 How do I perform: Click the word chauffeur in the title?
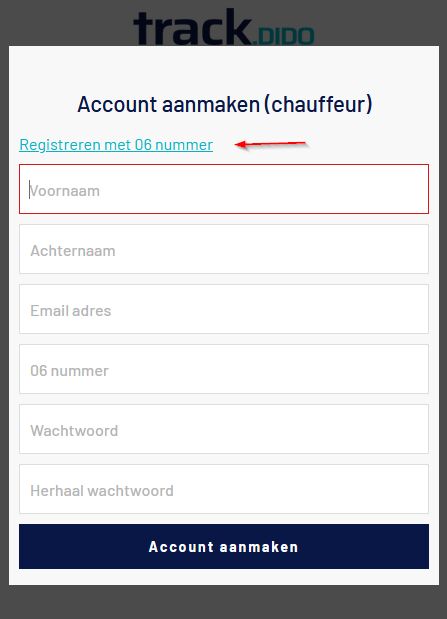click(318, 105)
